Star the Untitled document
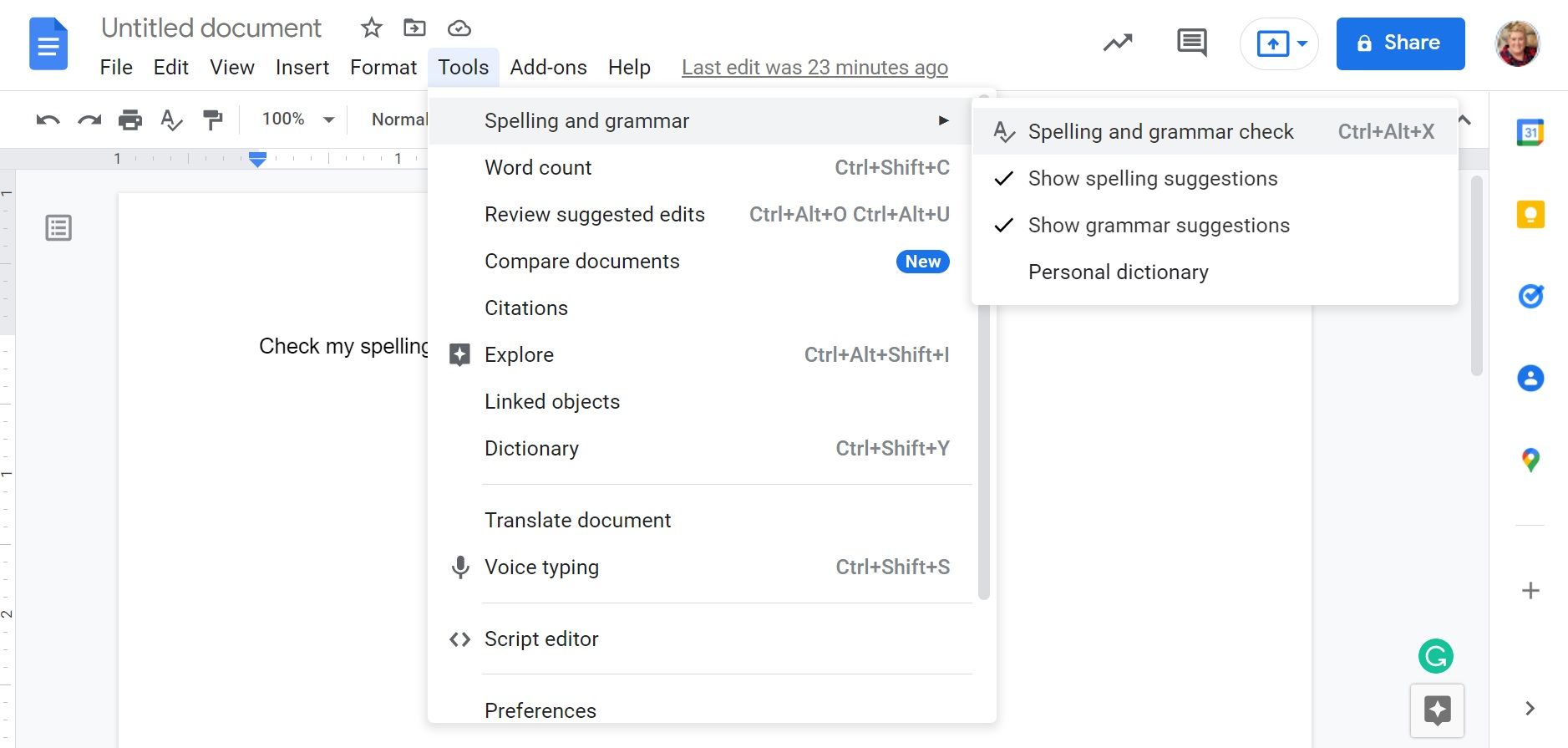The height and width of the screenshot is (748, 1568). [x=371, y=28]
